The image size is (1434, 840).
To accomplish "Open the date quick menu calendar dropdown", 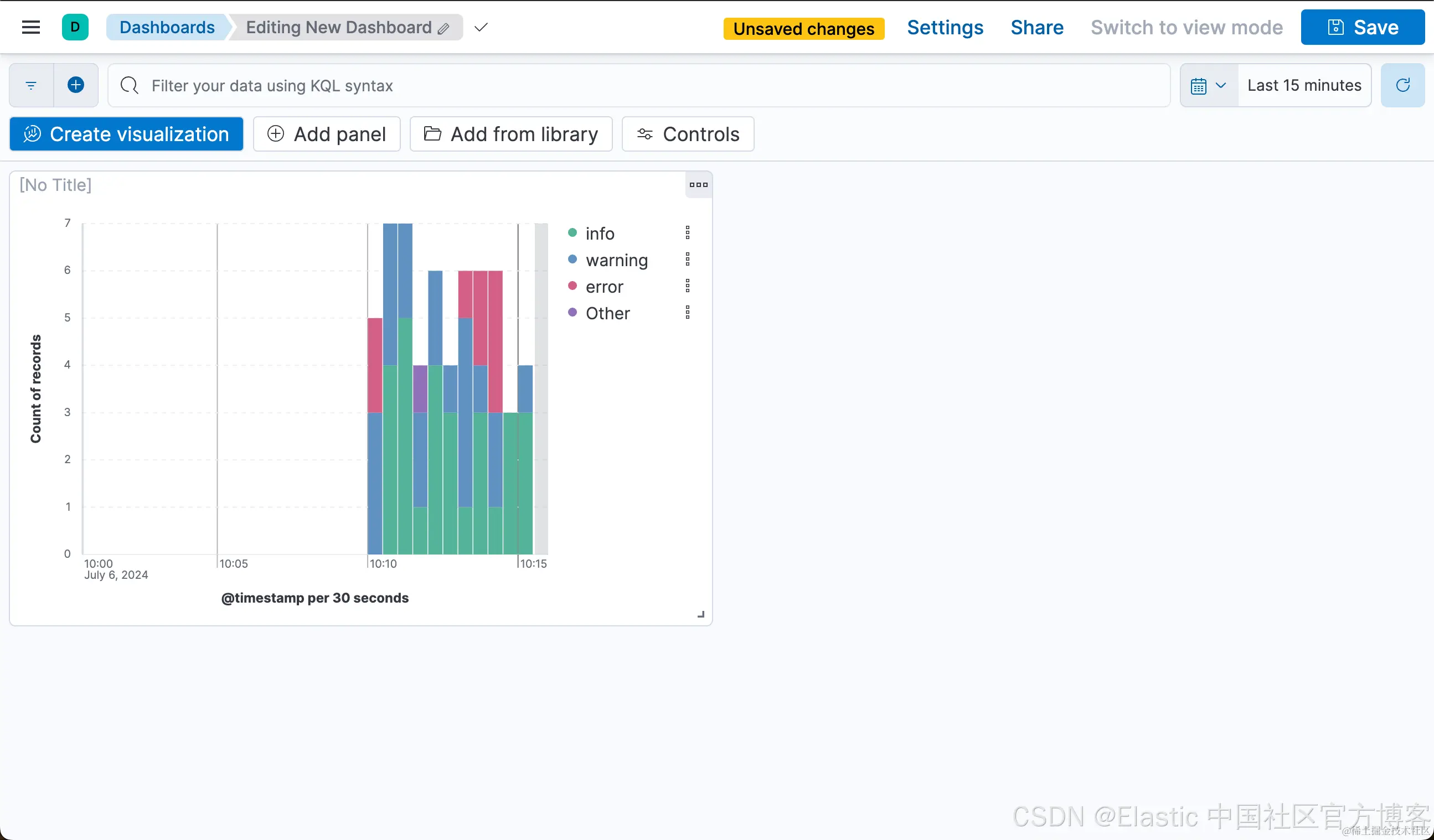I will 1209,85.
